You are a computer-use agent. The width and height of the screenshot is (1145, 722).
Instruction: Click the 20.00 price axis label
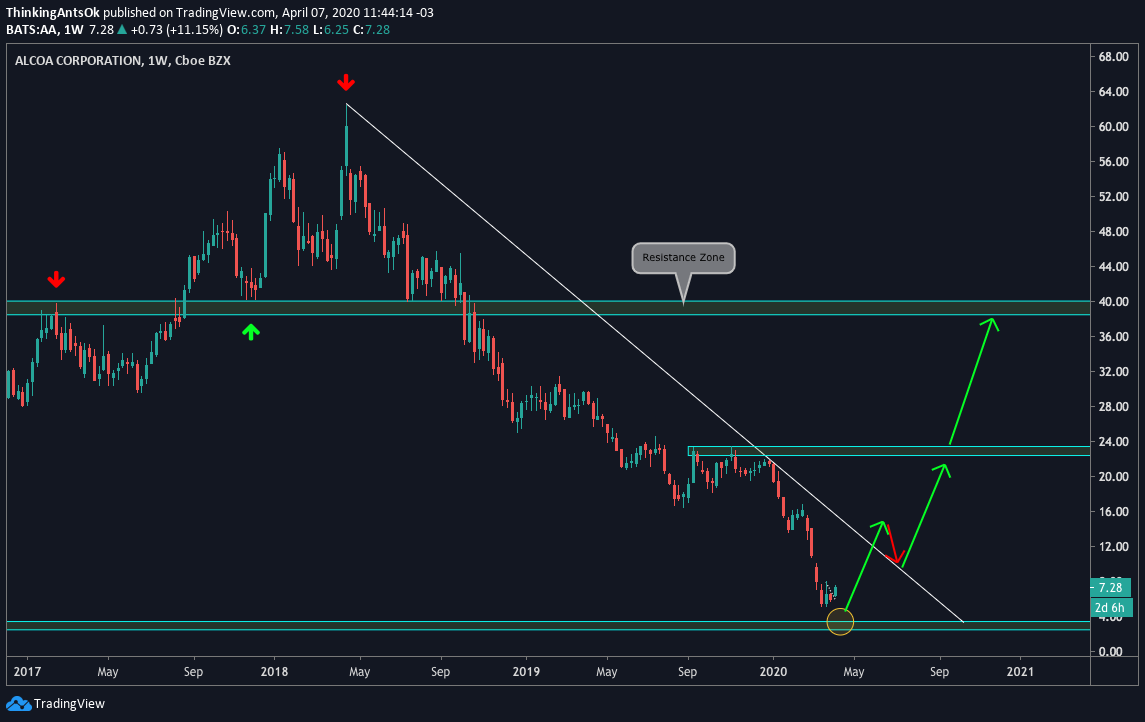click(1114, 477)
